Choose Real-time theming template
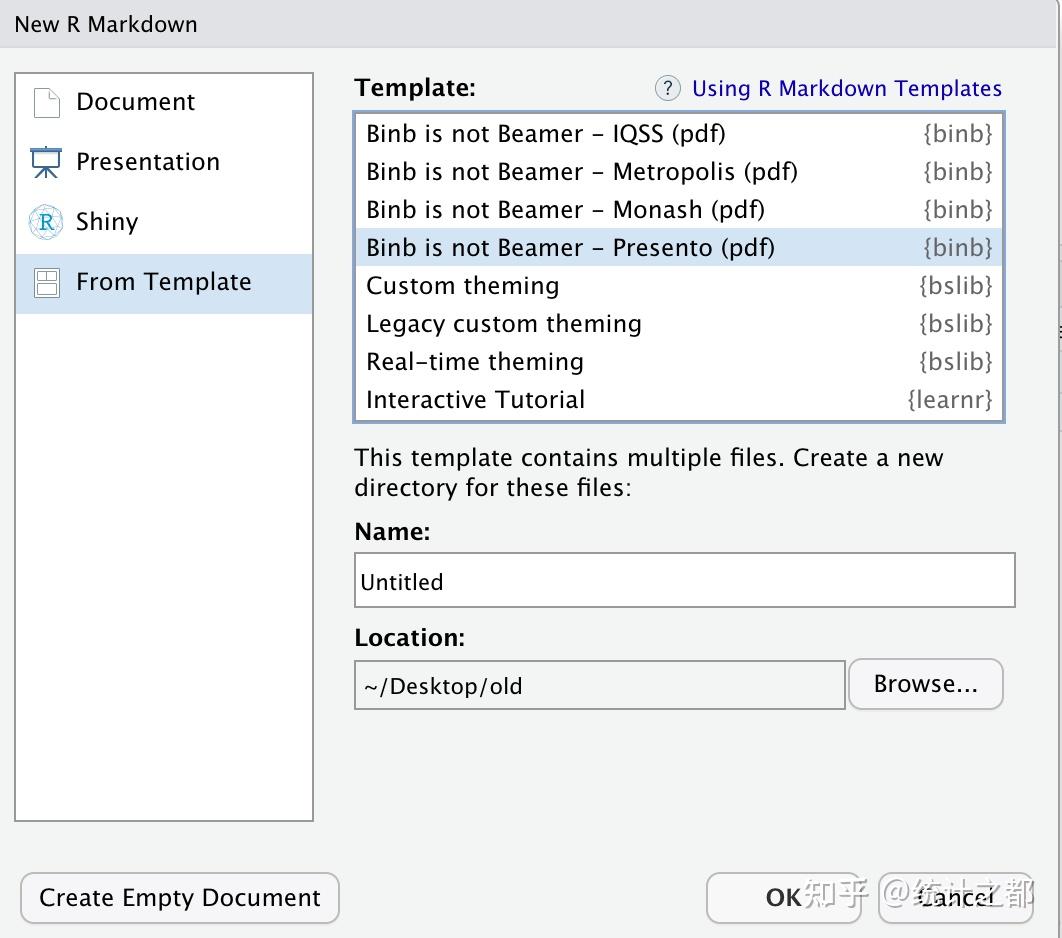Screen dimensions: 1062x938 474,362
